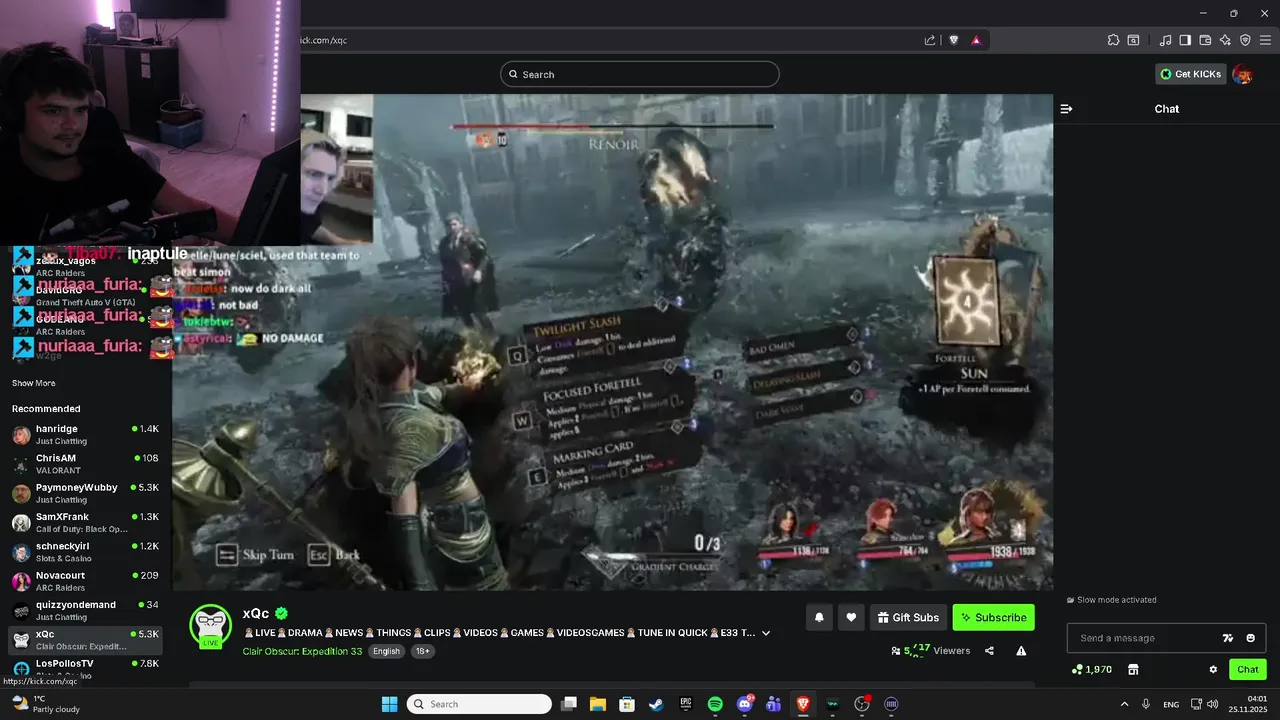Screen dimensions: 1280x720
Task: Open the volume speaker tray icon
Action: (1213, 705)
